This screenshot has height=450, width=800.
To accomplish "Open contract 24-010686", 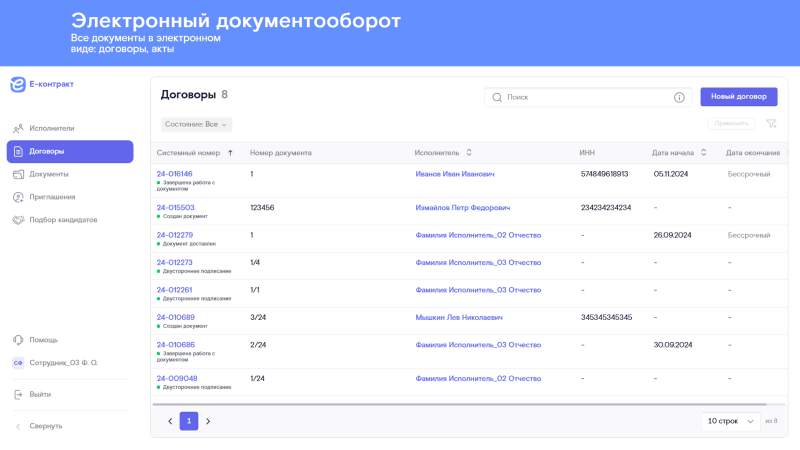I will 176,345.
